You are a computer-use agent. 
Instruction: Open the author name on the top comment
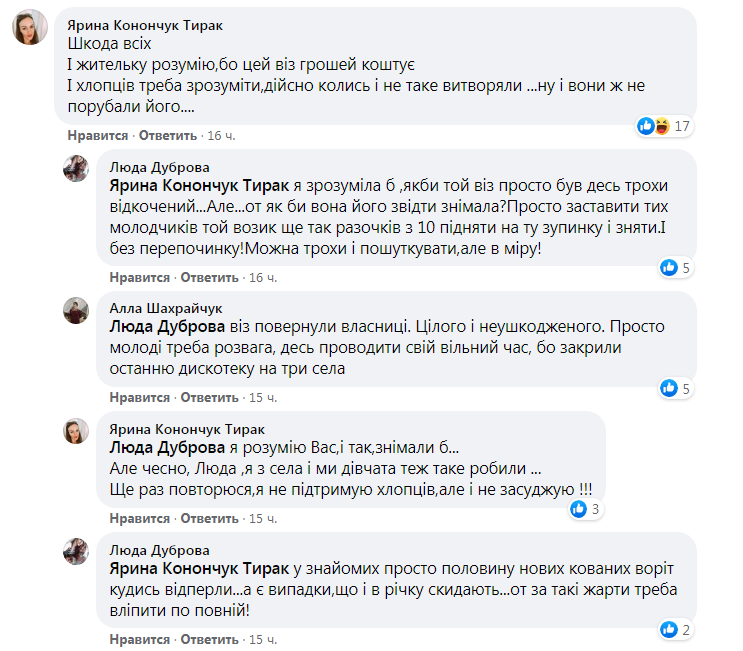tap(138, 23)
